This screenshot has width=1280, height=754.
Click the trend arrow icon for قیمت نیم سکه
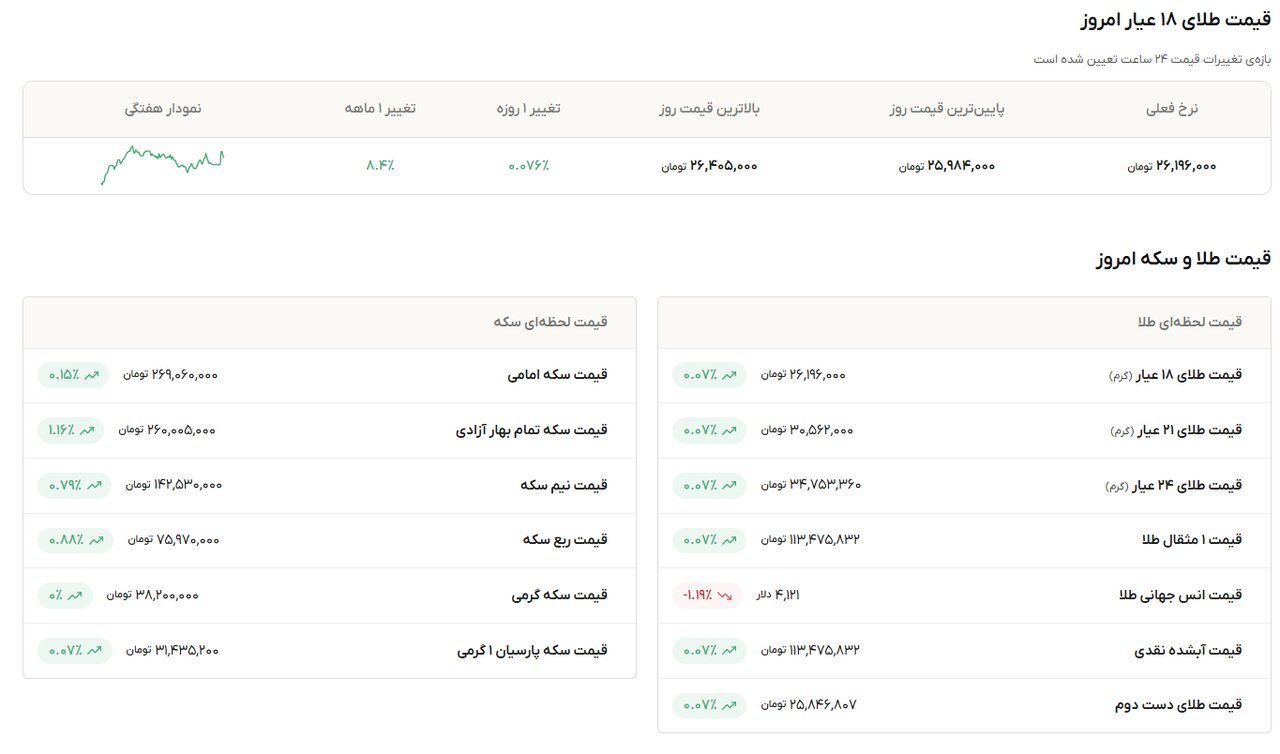(95, 485)
